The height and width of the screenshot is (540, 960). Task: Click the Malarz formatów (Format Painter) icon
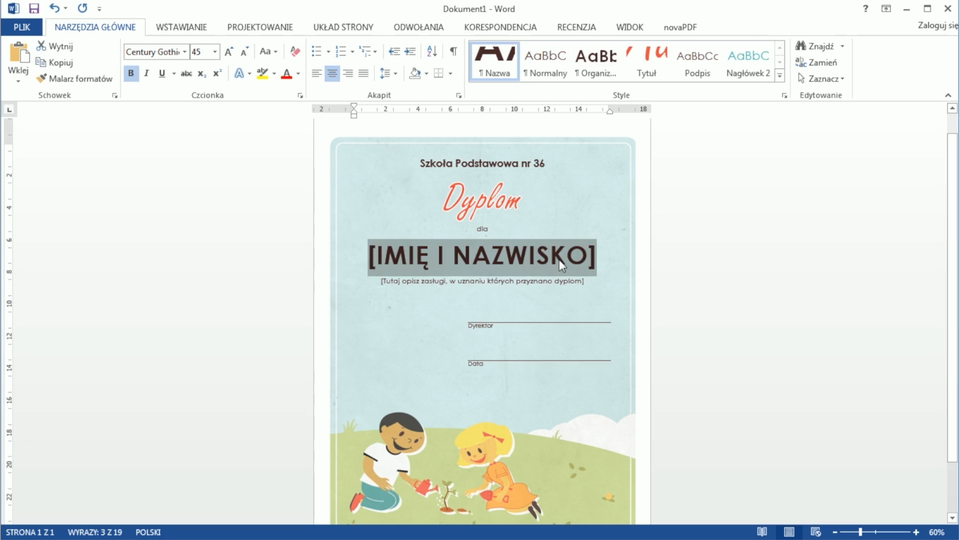point(42,79)
